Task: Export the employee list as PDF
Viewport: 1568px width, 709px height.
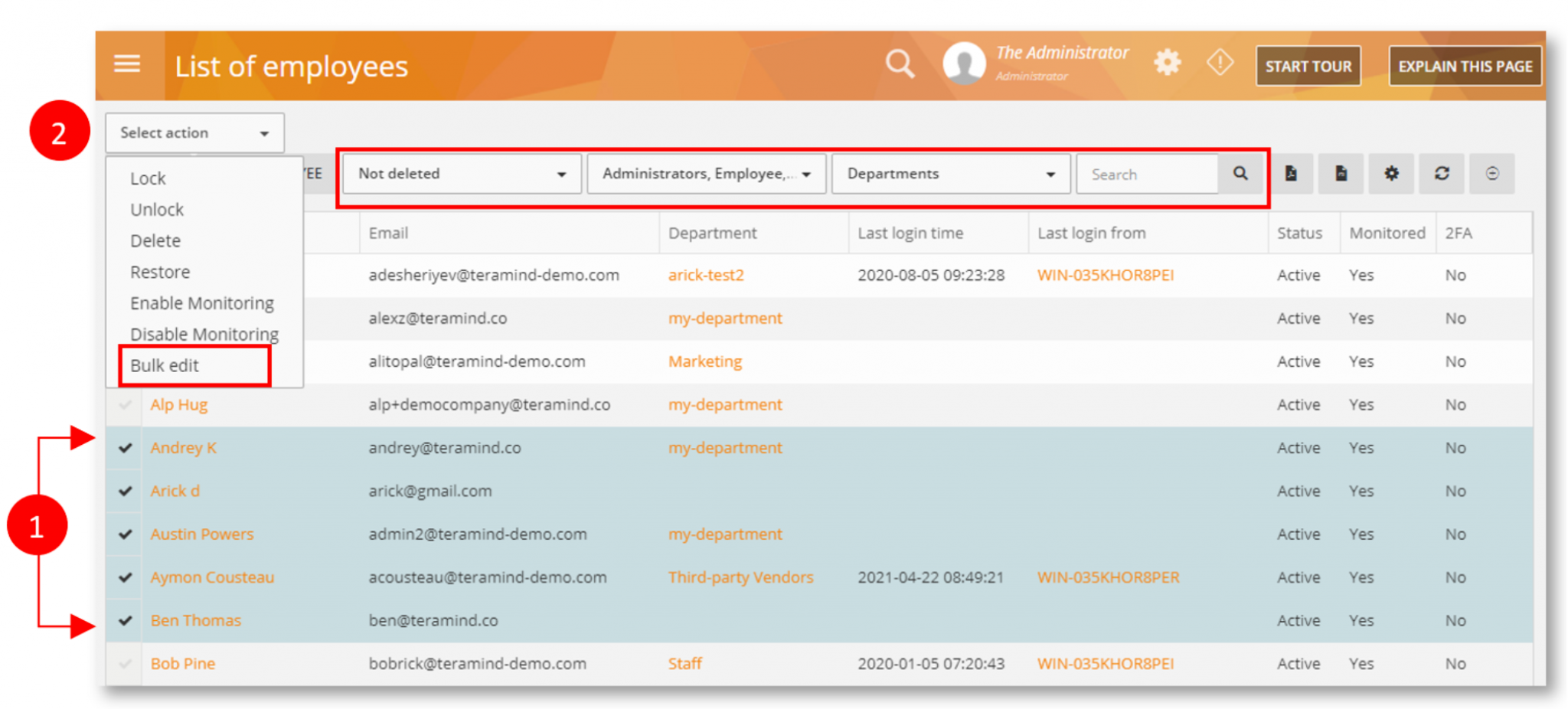Action: [1292, 174]
